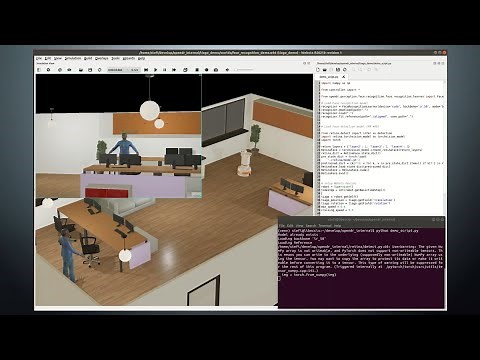Click the find icon in text editor

(x=354, y=70)
